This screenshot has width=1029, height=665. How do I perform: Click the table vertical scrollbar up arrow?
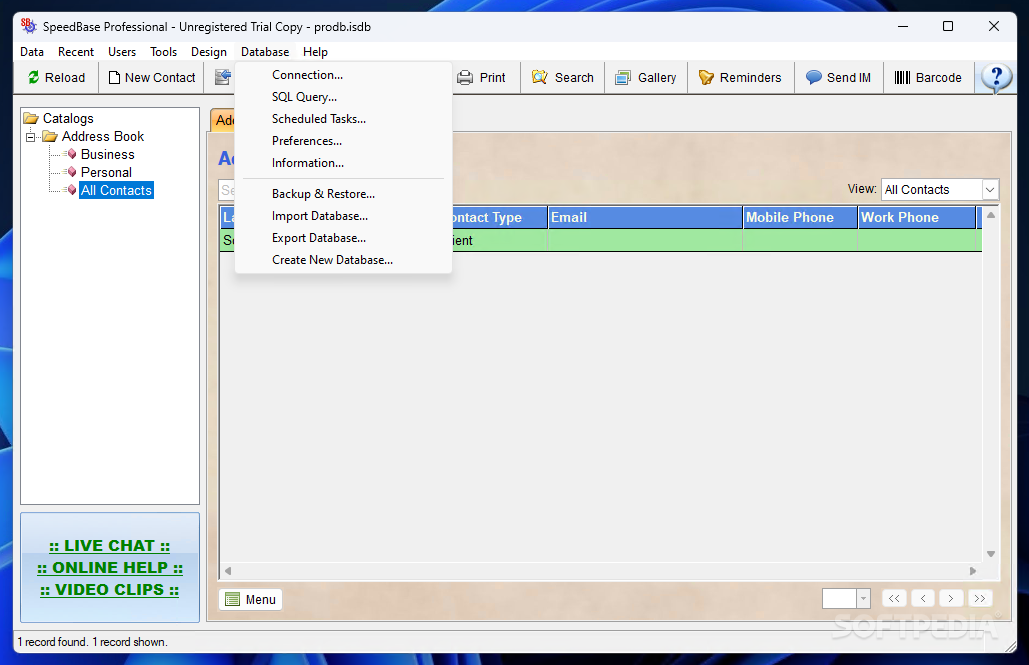pyautogui.click(x=991, y=215)
